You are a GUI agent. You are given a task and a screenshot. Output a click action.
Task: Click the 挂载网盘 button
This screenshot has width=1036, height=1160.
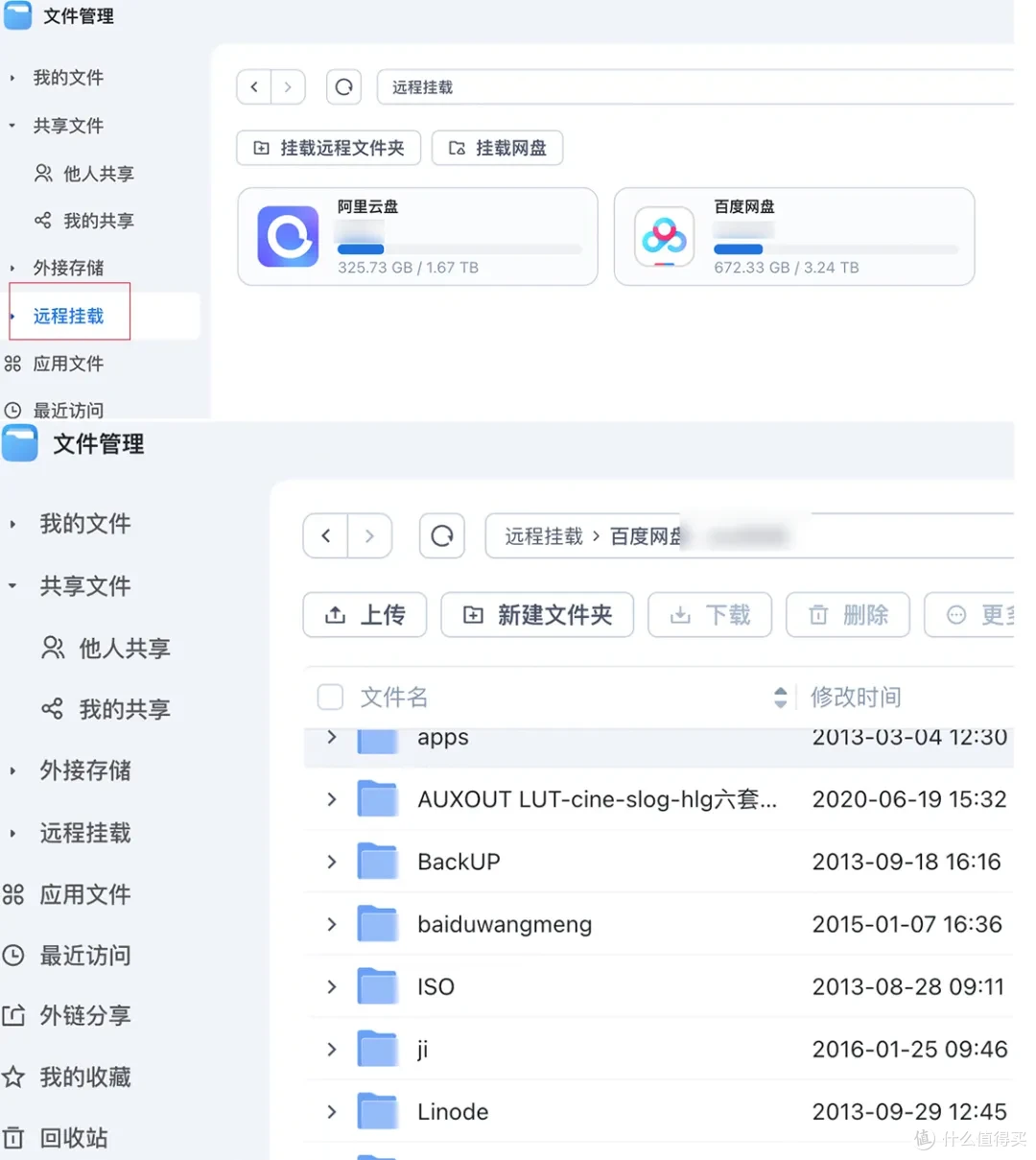click(497, 148)
